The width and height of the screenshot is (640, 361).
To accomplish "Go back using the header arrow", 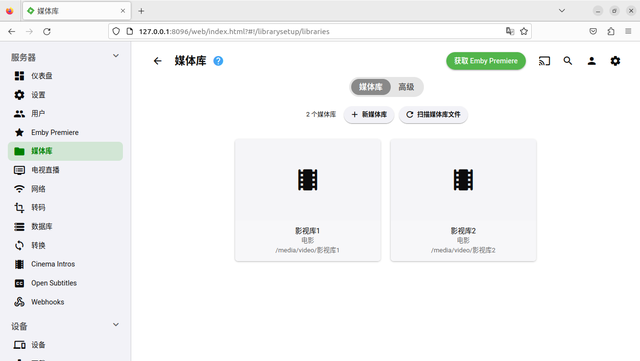I will 158,61.
